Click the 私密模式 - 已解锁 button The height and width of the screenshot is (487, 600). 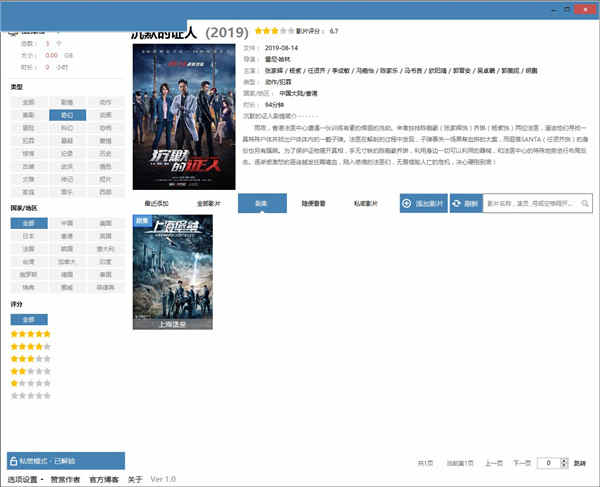pos(66,461)
